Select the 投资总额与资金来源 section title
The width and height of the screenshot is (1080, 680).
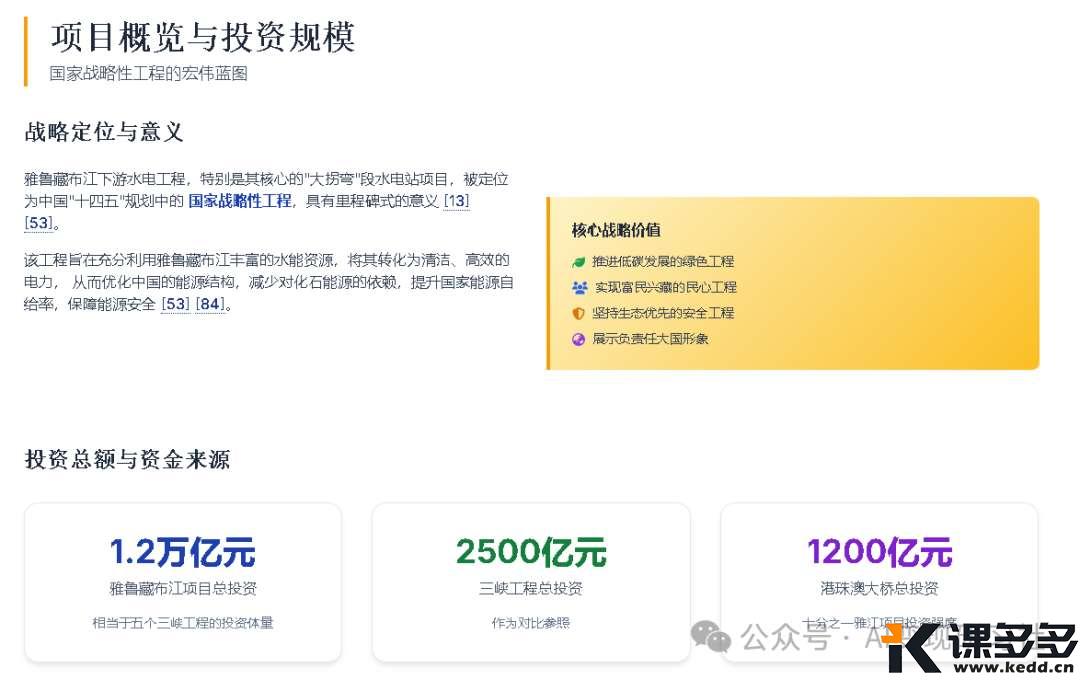[x=127, y=460]
